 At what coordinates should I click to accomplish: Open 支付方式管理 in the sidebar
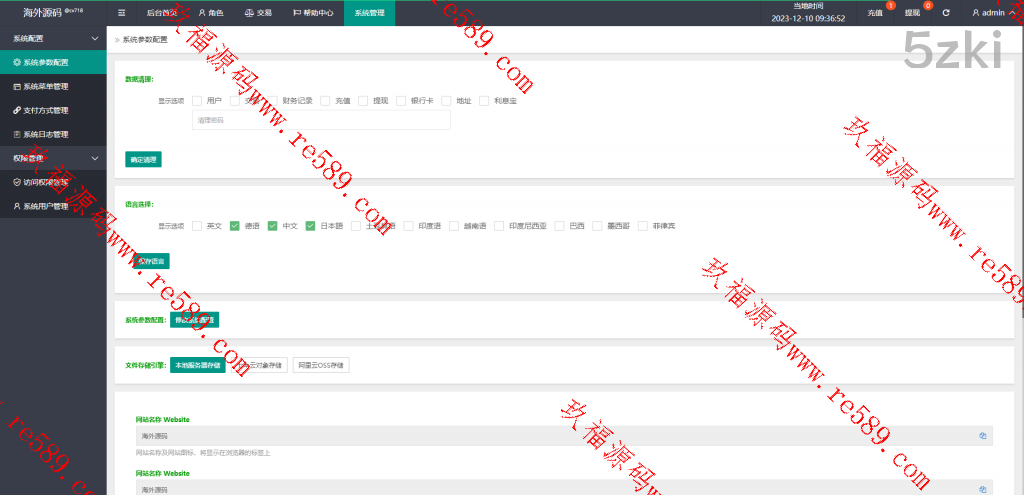[x=45, y=110]
